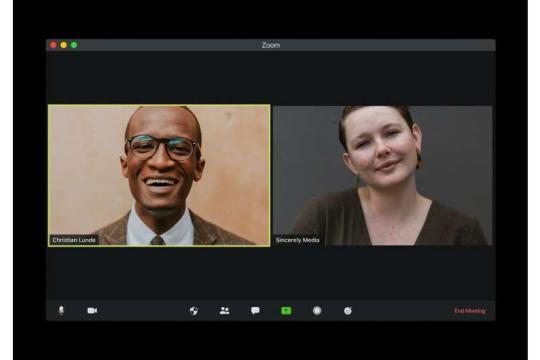Click the red End Meeting button

click(x=470, y=311)
